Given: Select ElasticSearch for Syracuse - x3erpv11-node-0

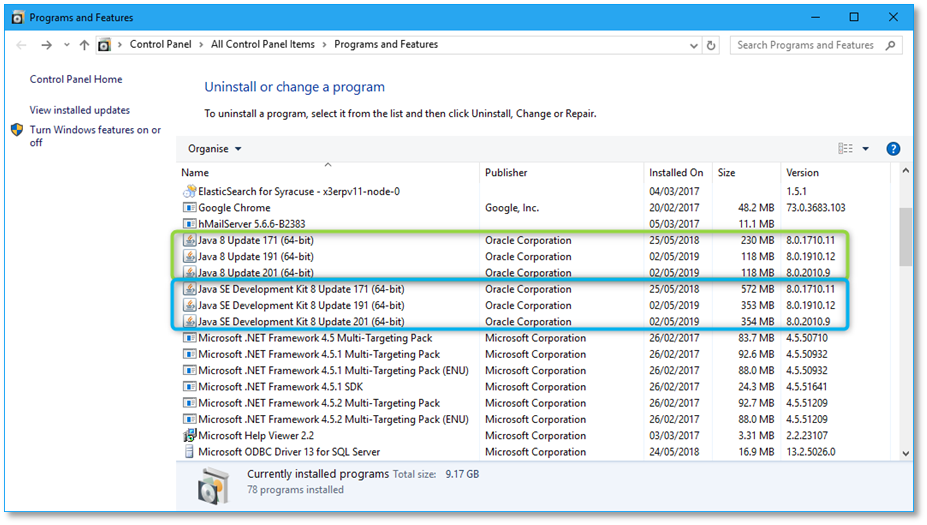Looking at the screenshot, I should point(299,192).
